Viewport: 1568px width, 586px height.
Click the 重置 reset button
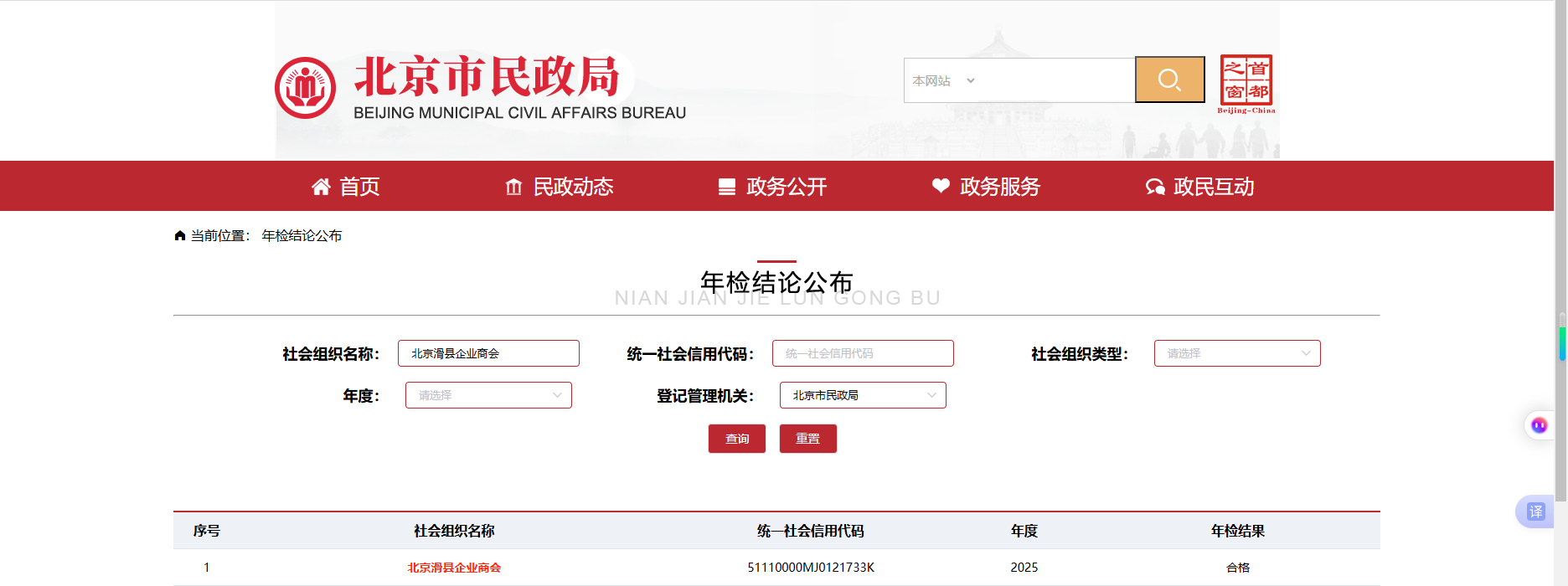808,439
